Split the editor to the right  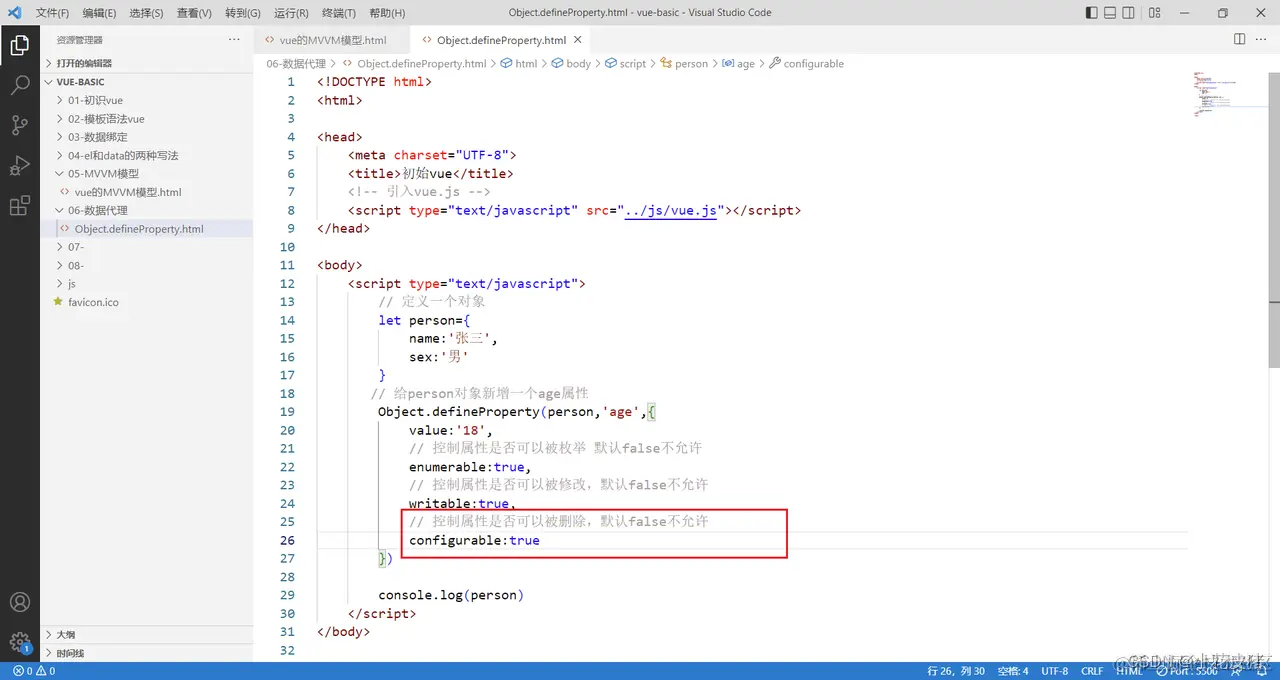(1239, 39)
